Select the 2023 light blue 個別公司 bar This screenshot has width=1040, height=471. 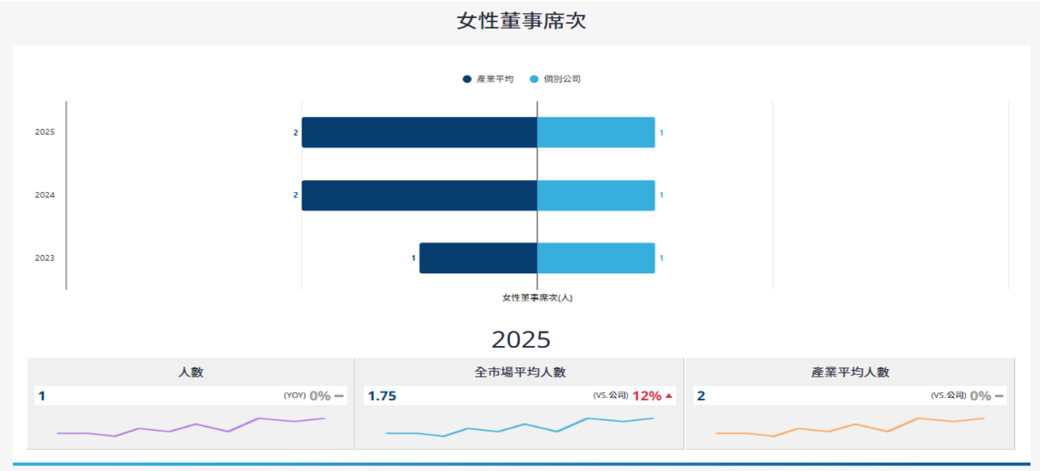(x=596, y=258)
